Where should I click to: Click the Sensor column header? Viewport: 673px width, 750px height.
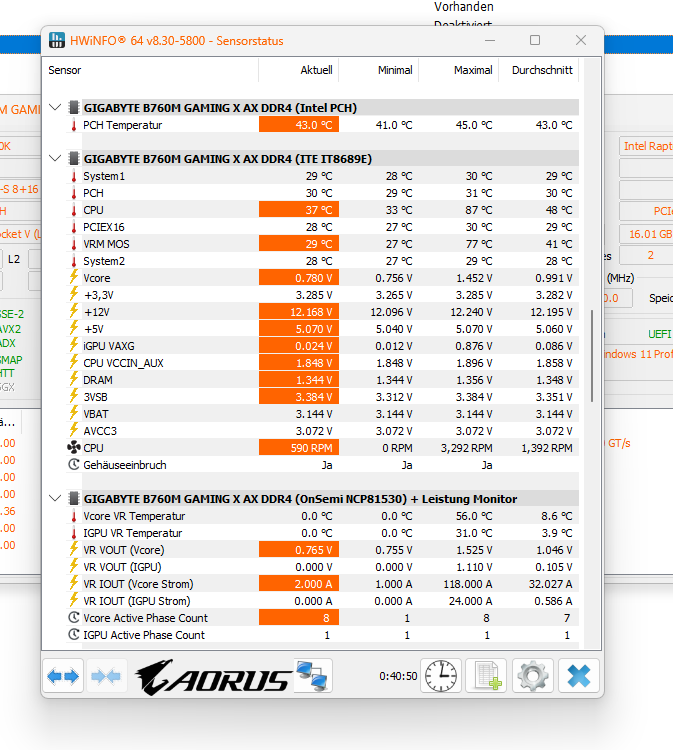151,70
